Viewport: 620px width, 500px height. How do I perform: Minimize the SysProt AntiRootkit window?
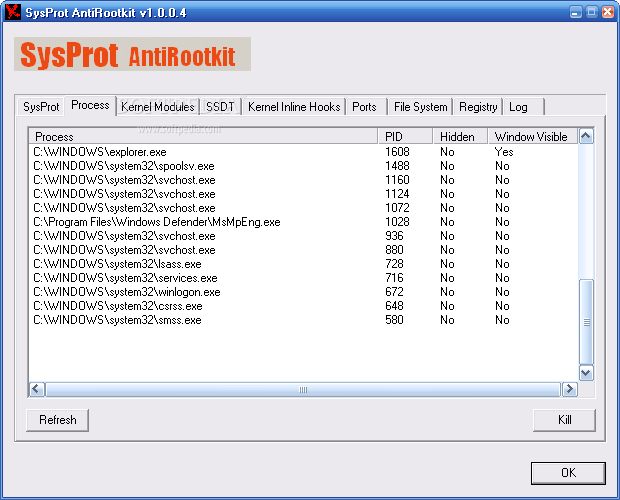coord(576,12)
